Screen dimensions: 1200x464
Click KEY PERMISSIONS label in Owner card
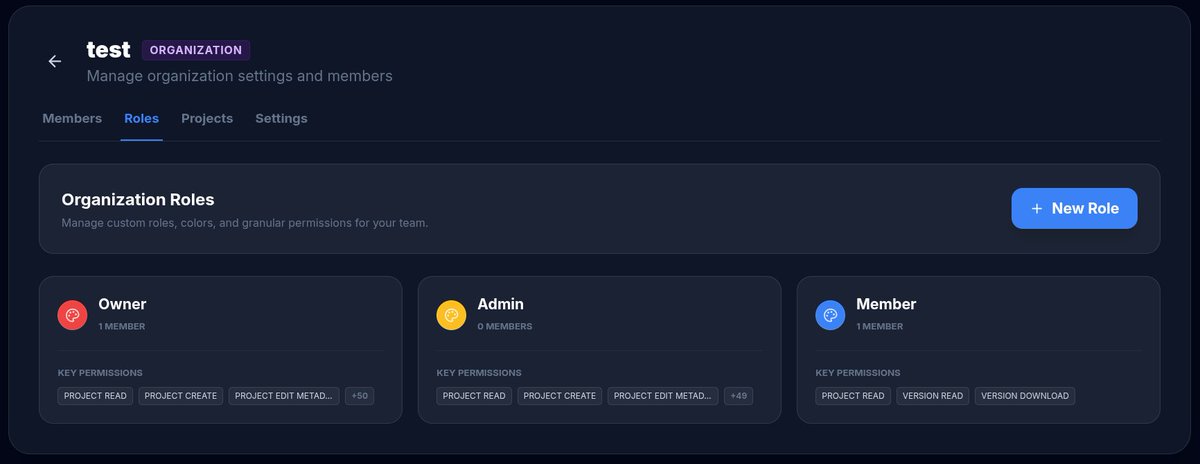tap(100, 373)
